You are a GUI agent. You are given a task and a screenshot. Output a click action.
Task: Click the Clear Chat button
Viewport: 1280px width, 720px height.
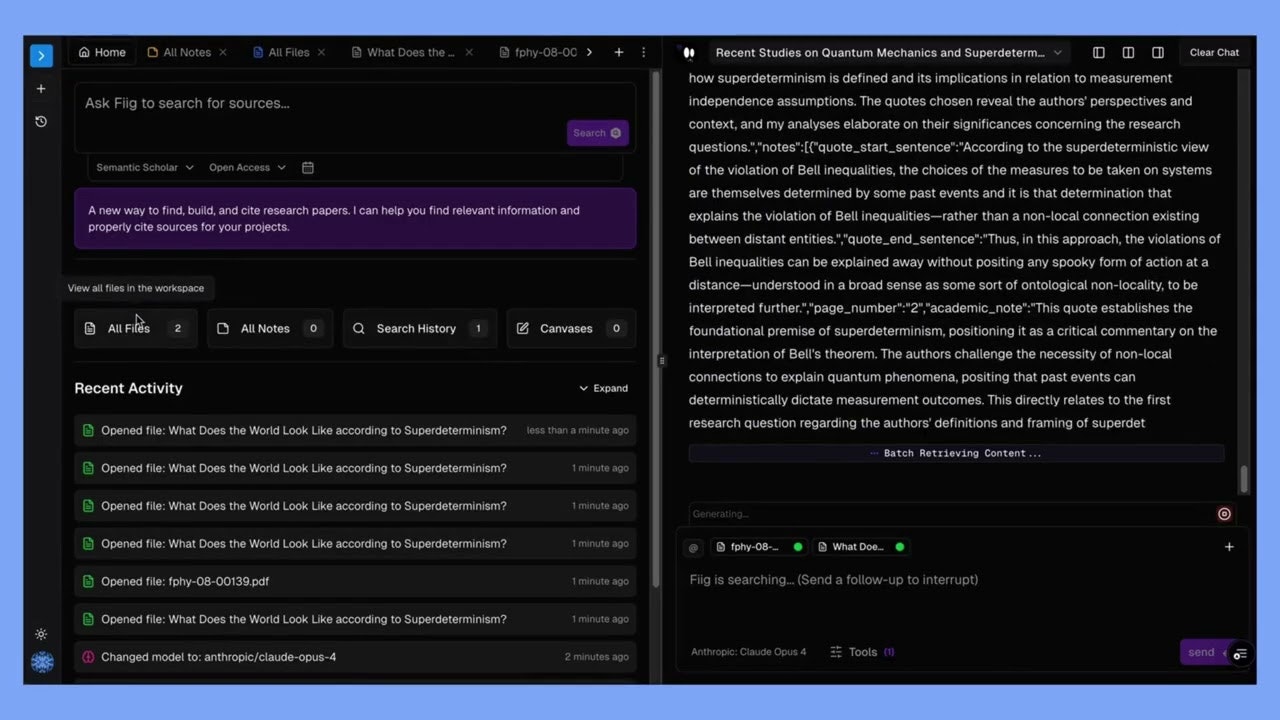point(1214,53)
